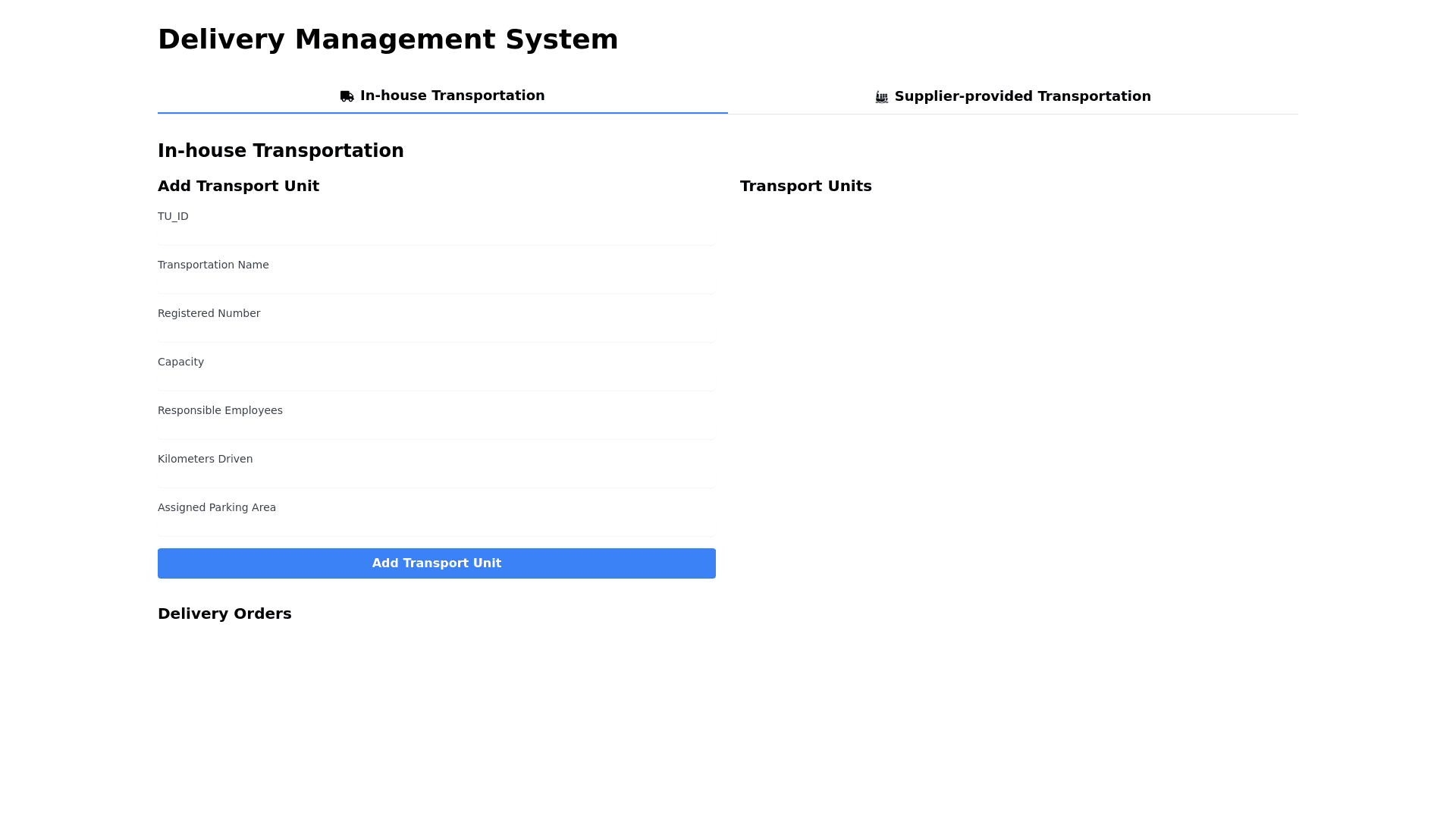Switch to the Supplier-provided Transportation tab
This screenshot has width=1456, height=819.
[x=1023, y=96]
